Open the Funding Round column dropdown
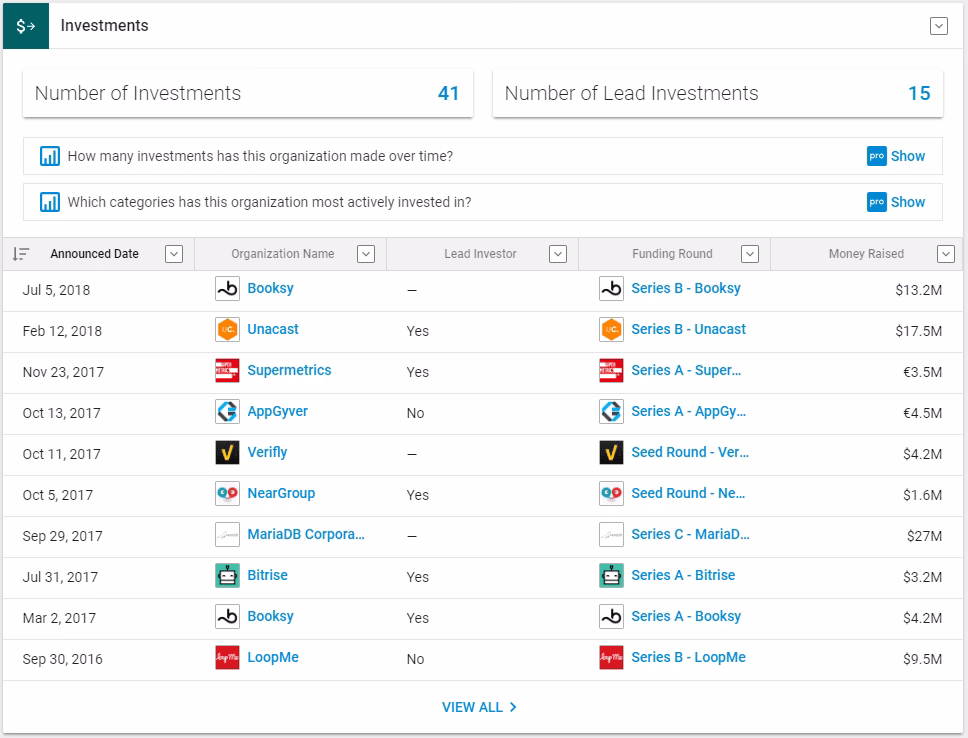 (750, 254)
